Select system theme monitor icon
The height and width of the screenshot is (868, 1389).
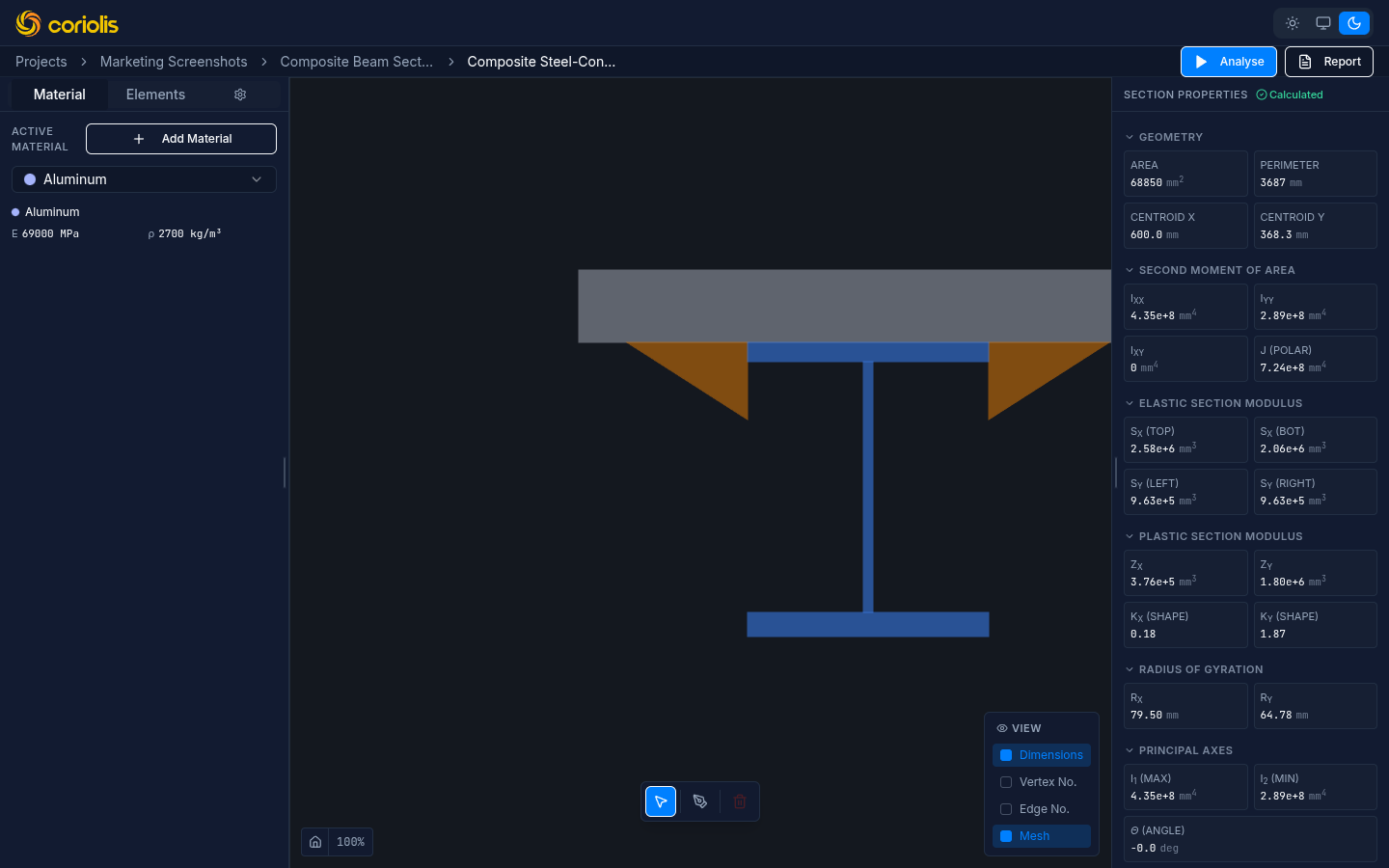tap(1323, 23)
